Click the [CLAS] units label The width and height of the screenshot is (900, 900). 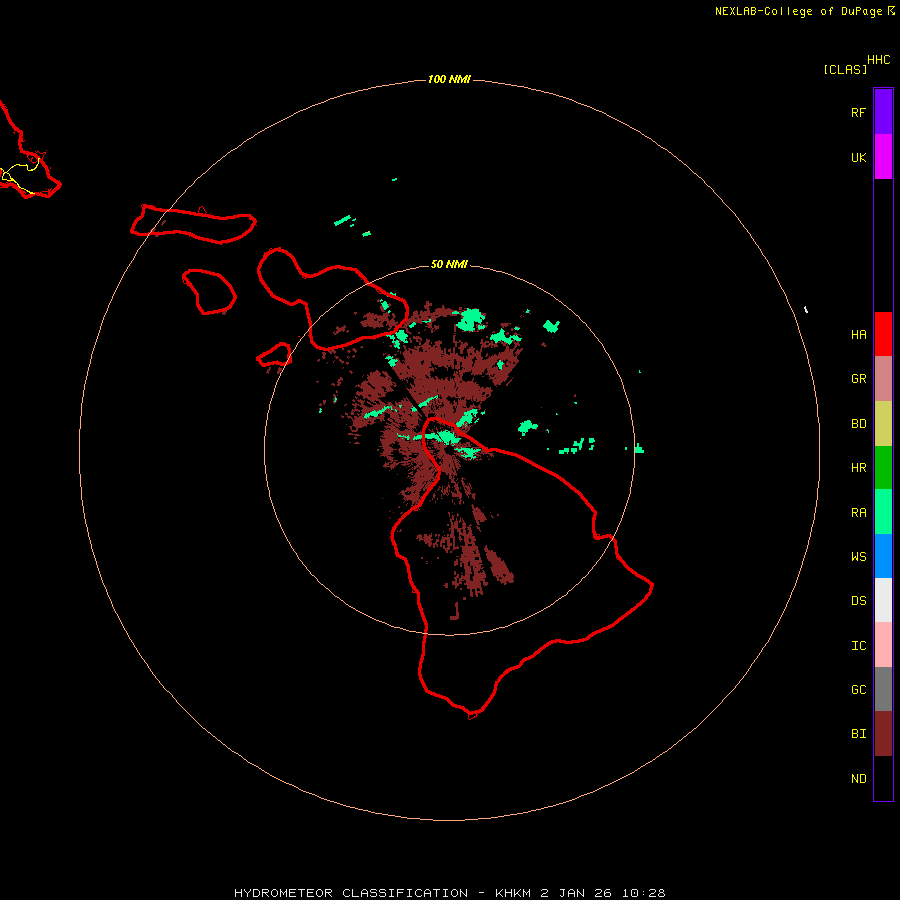845,69
